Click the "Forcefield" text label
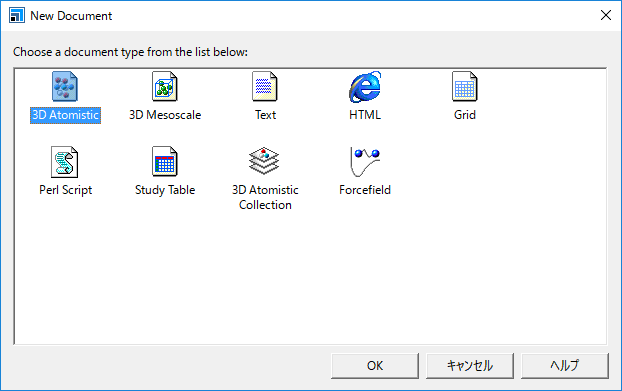The width and height of the screenshot is (622, 391). pyautogui.click(x=365, y=190)
